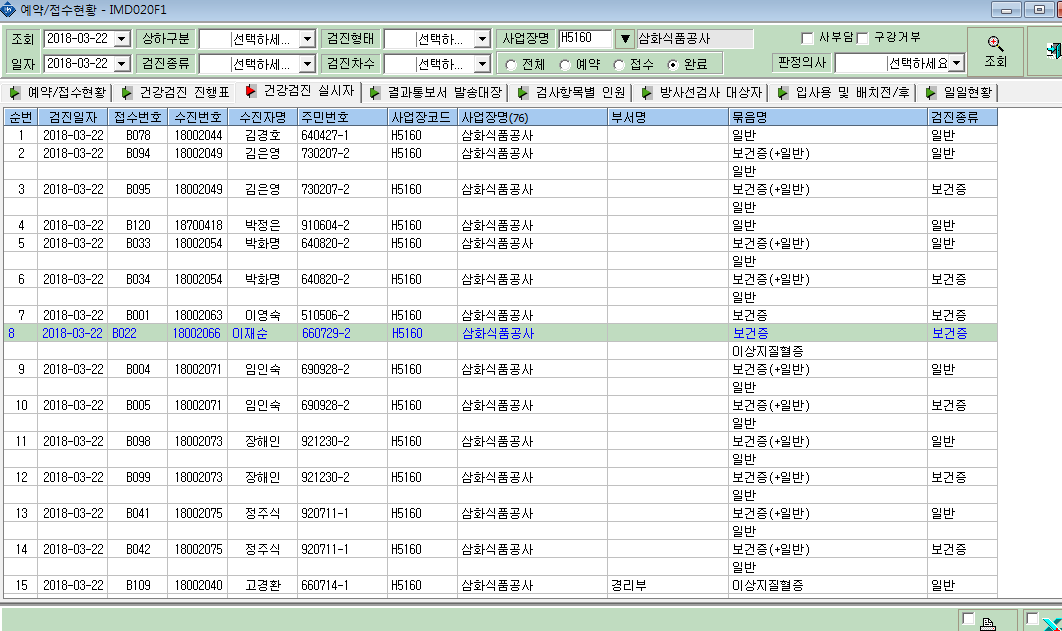Click the 사업장명 code input field H5160
The image size is (1062, 631).
585,39
